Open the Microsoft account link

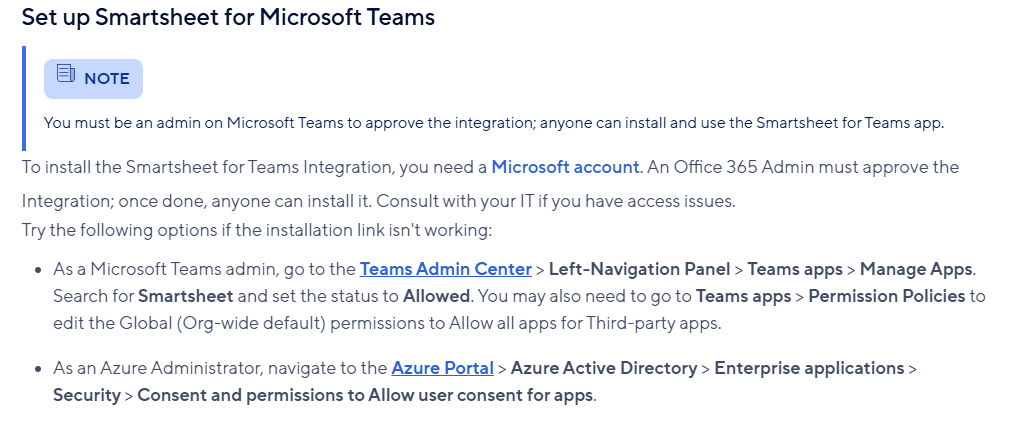coord(565,167)
